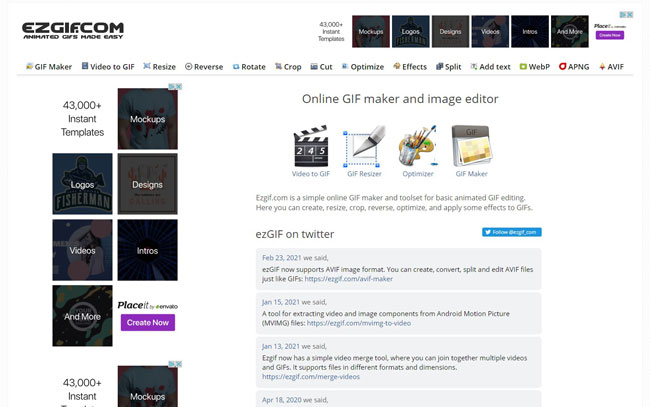The image size is (650, 407).
Task: Click the purple Create Now button in sidebar ad
Action: [x=148, y=322]
